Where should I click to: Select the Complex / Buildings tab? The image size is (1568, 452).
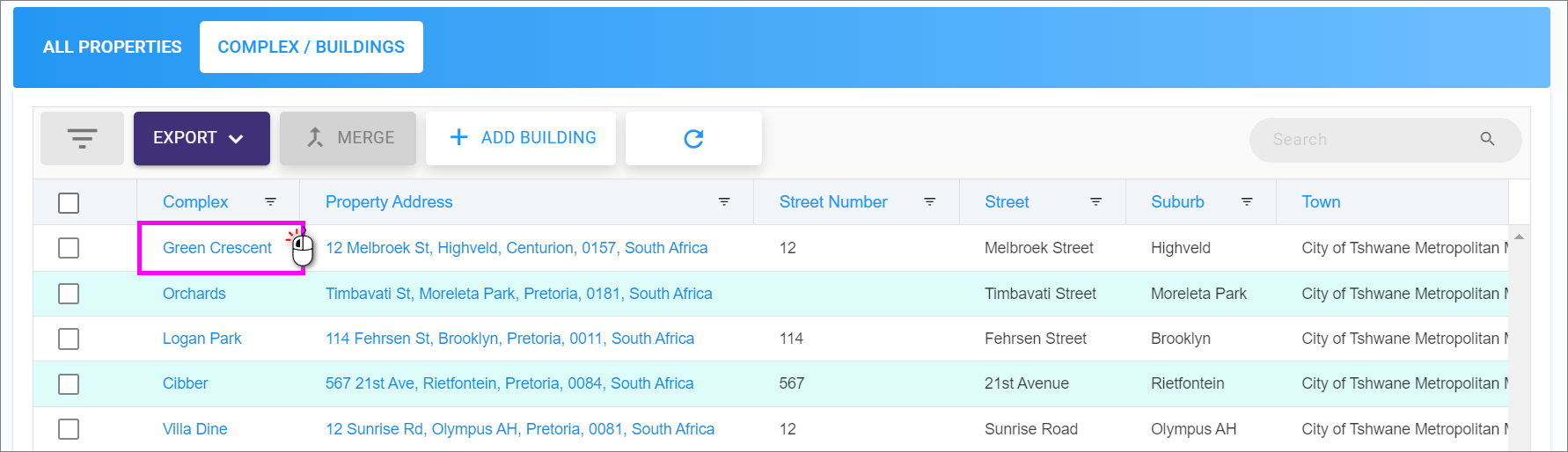click(311, 47)
